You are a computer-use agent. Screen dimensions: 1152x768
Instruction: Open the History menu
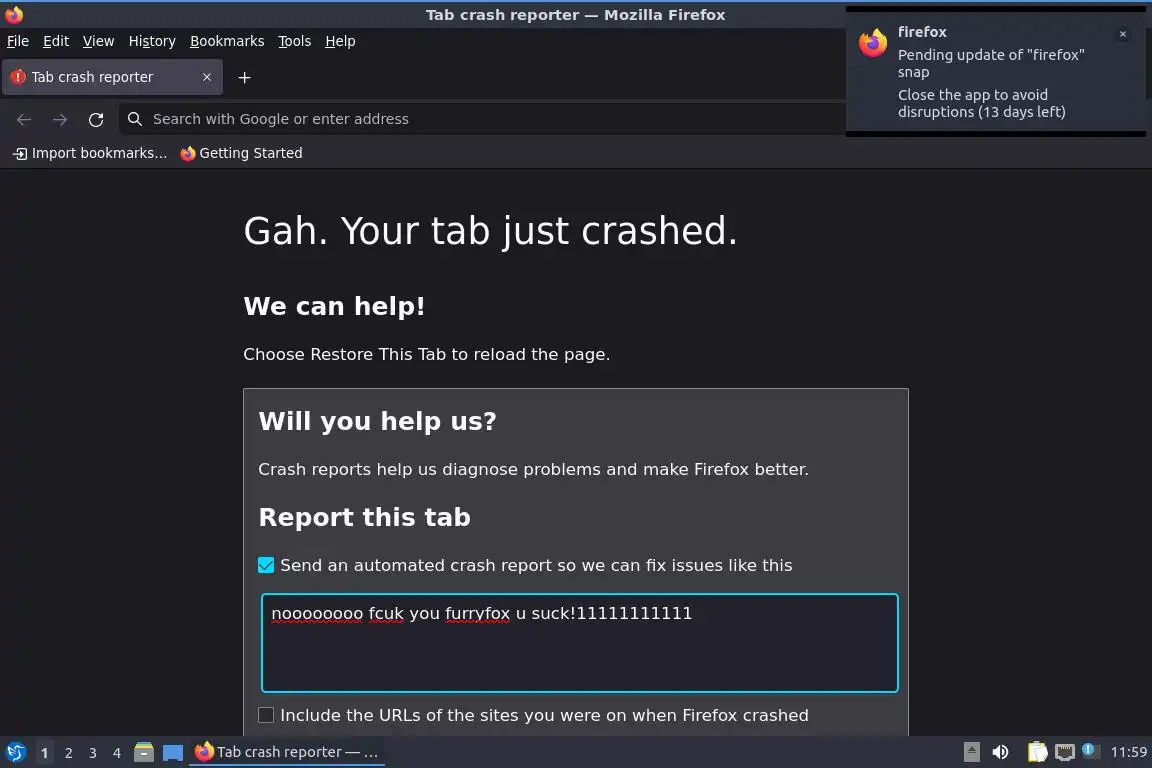tap(152, 41)
